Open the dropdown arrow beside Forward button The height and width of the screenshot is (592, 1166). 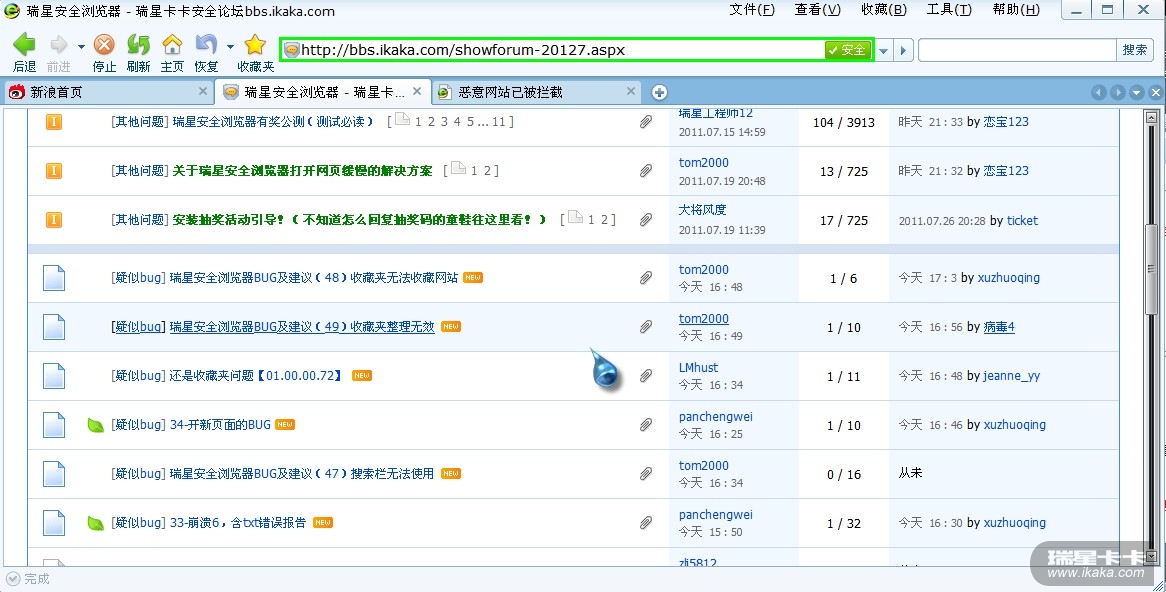(x=81, y=47)
